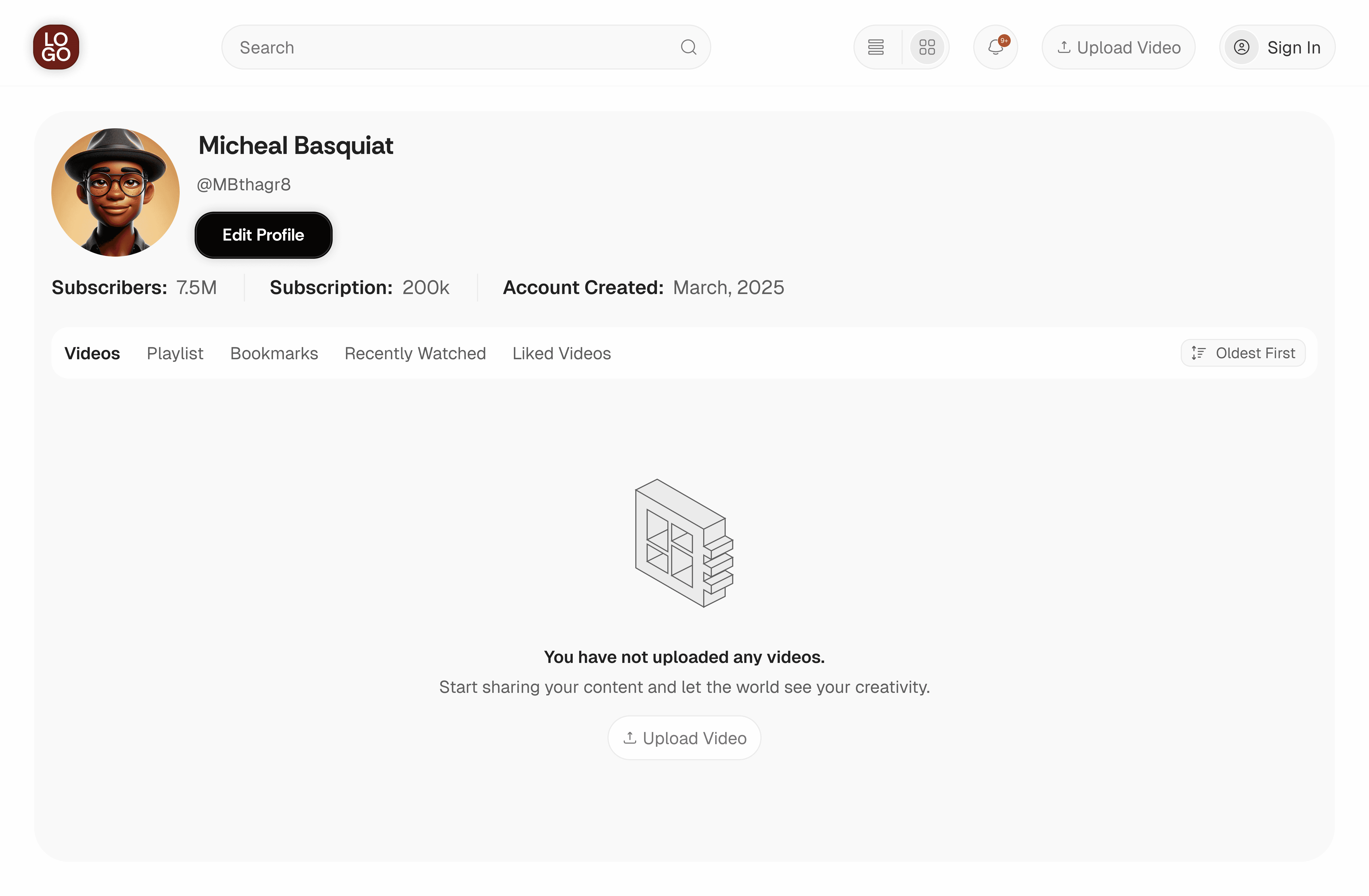Image resolution: width=1369 pixels, height=896 pixels.
Task: Click Upload Video button below the empty message
Action: 684,738
